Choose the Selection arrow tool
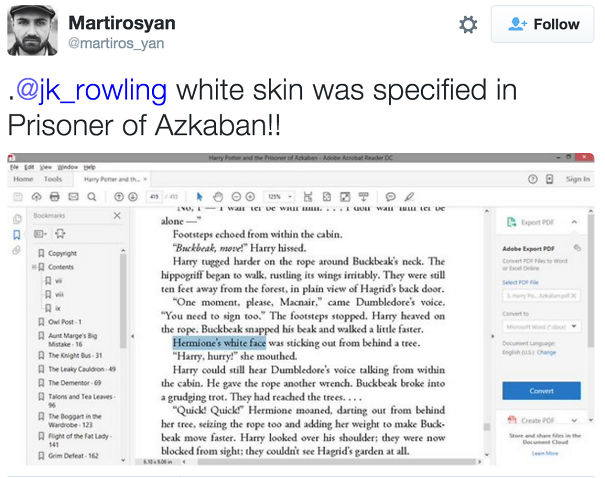 pos(199,197)
